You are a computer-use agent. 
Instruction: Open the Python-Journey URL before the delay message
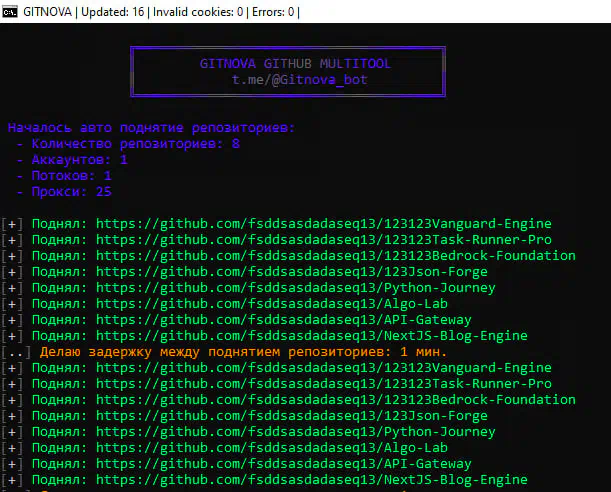click(295, 288)
